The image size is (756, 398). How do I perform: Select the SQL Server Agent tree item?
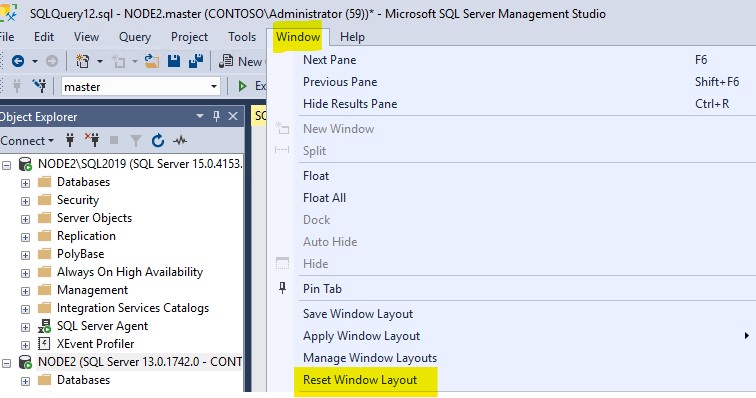[x=102, y=326]
